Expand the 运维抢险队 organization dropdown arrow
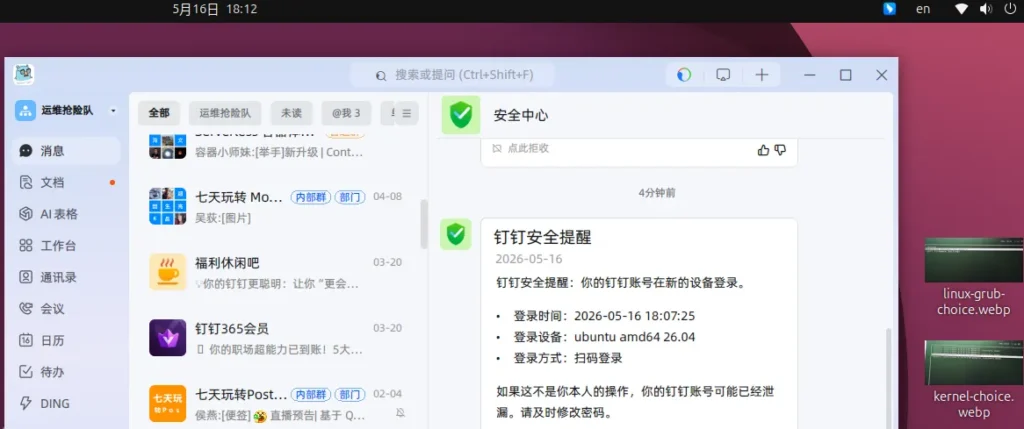The width and height of the screenshot is (1024, 429). pos(113,111)
